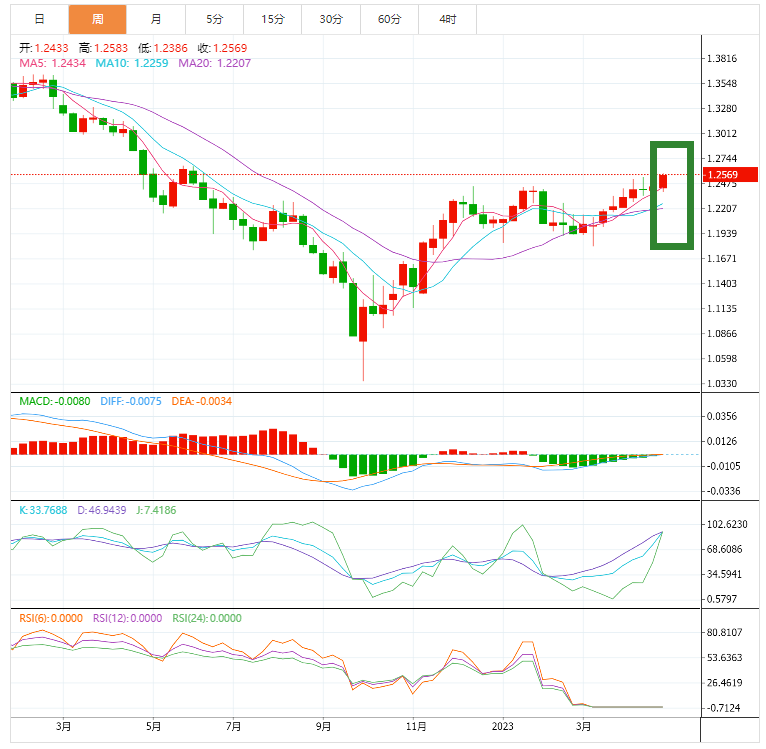Screen dimensions: 766x749
Task: Click the 开: 1.2433 open price value
Action: tap(44, 48)
